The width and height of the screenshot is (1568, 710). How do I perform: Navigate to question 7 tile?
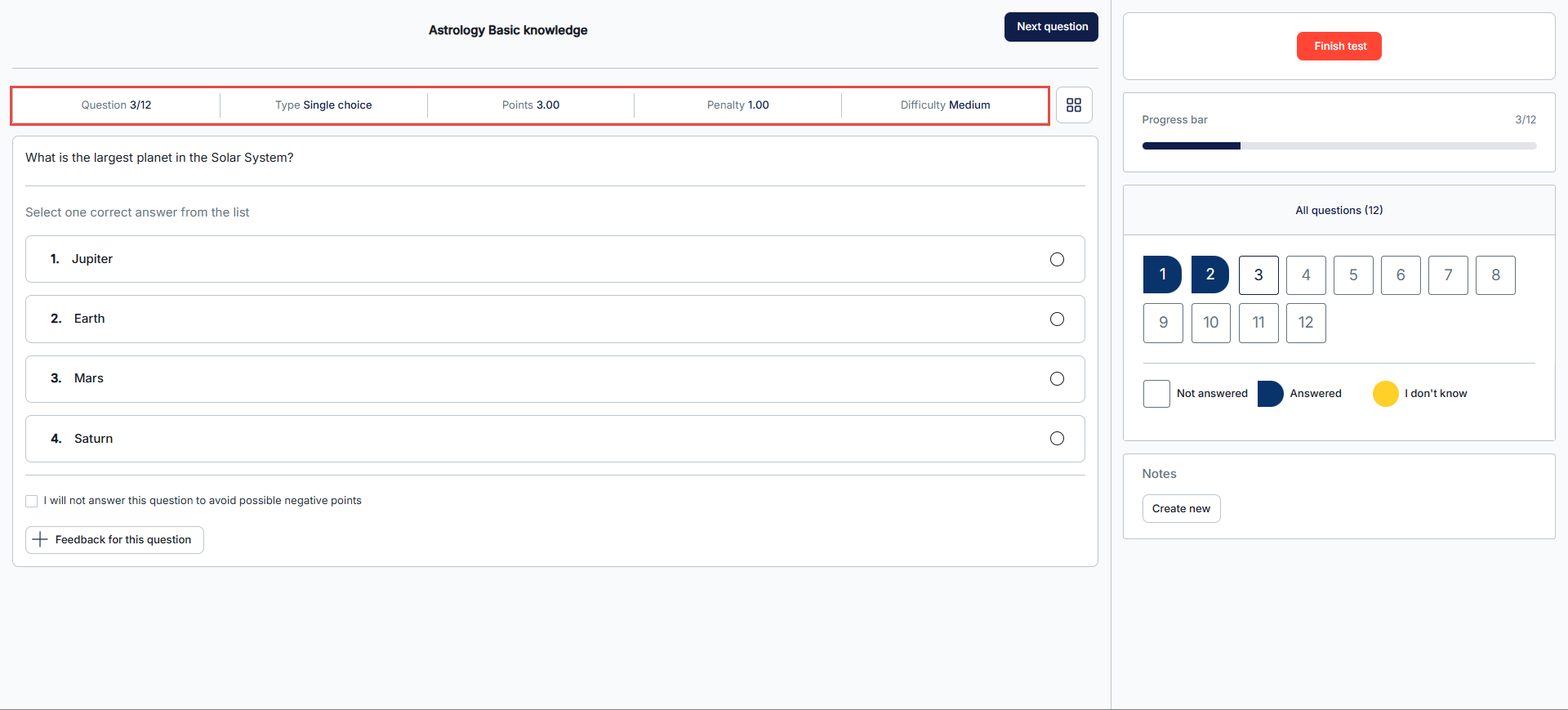click(1447, 275)
